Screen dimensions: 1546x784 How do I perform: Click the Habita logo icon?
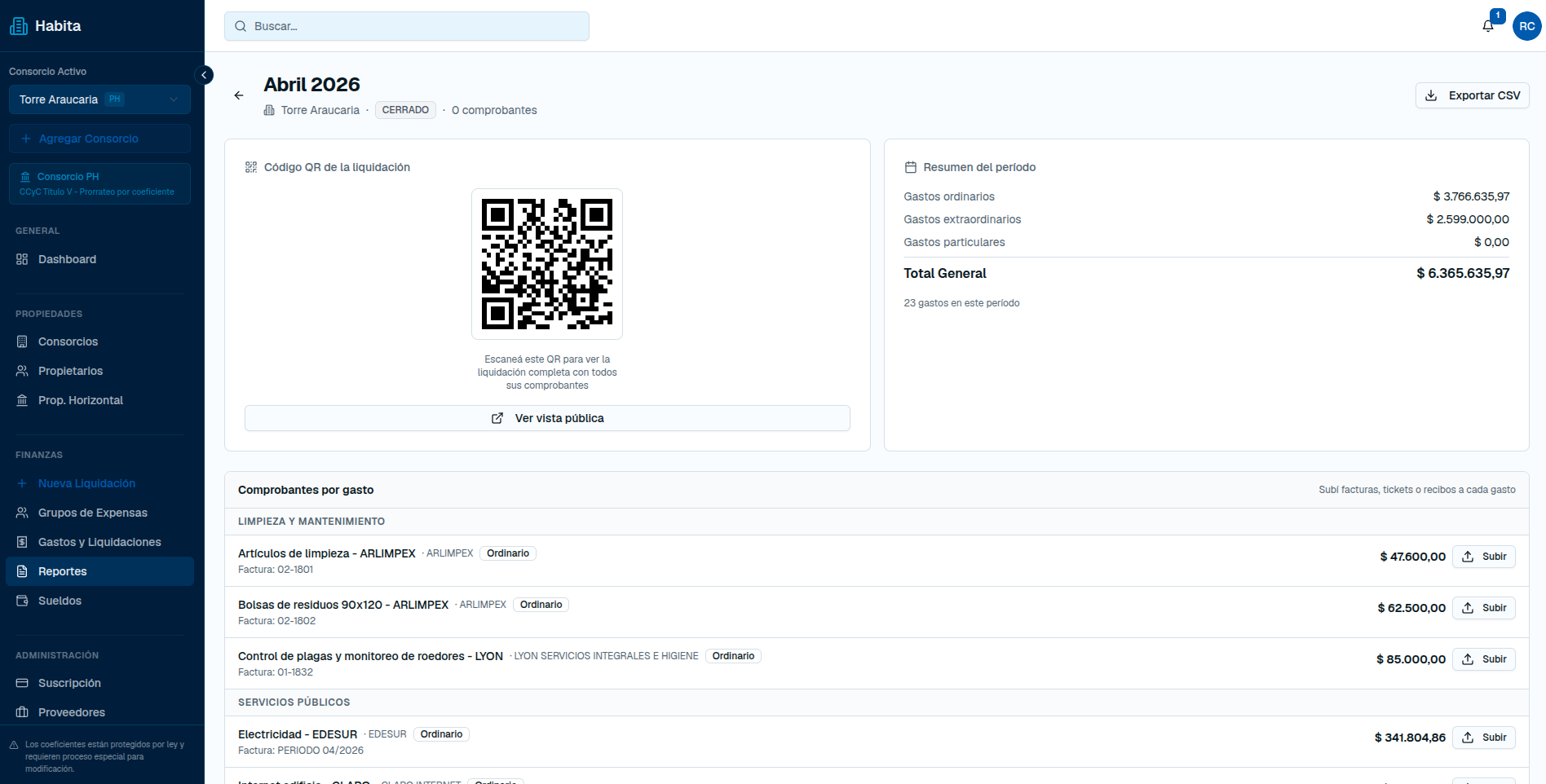point(19,26)
